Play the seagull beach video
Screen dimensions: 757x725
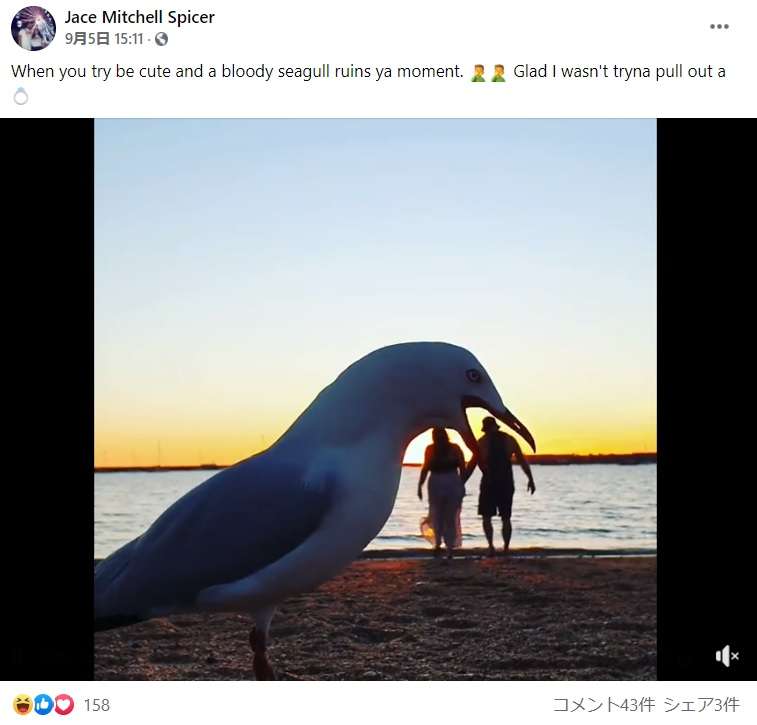pos(375,399)
